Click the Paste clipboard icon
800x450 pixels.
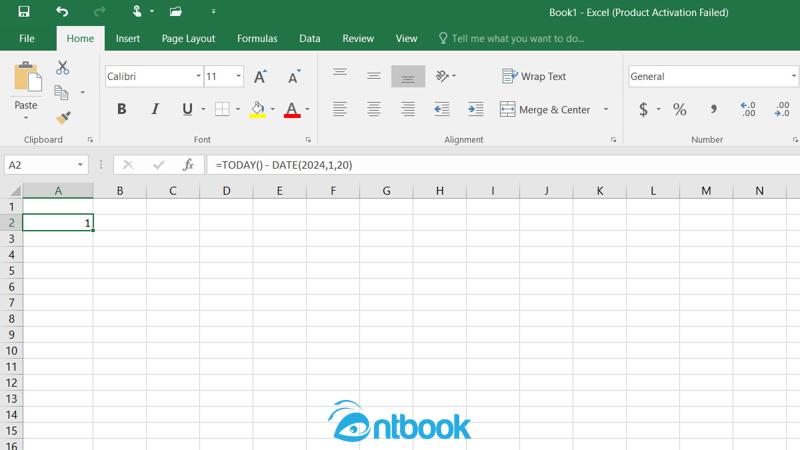click(x=27, y=79)
